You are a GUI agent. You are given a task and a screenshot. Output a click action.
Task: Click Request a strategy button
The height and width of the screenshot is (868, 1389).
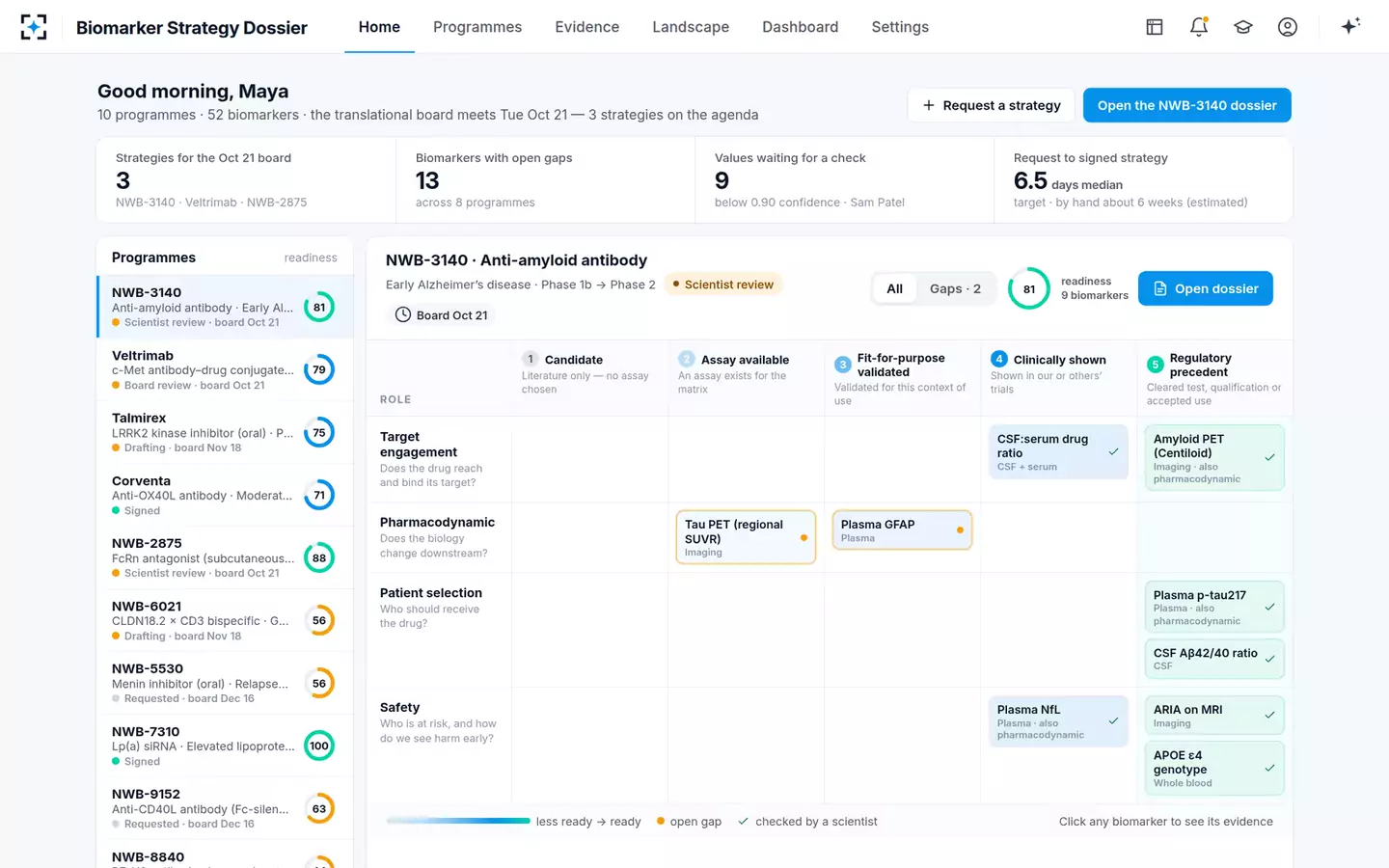[x=992, y=105]
